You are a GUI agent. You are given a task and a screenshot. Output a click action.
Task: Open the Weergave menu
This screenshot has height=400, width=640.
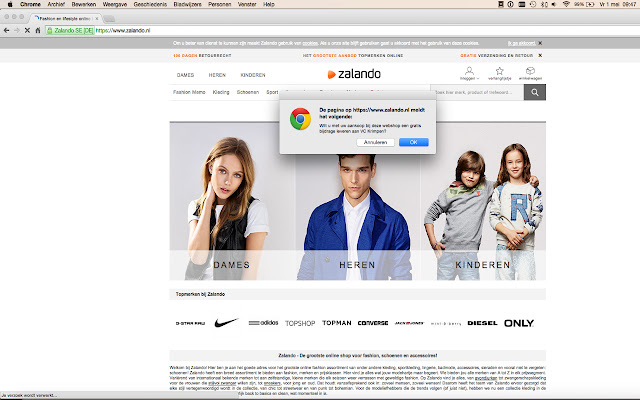[115, 4]
